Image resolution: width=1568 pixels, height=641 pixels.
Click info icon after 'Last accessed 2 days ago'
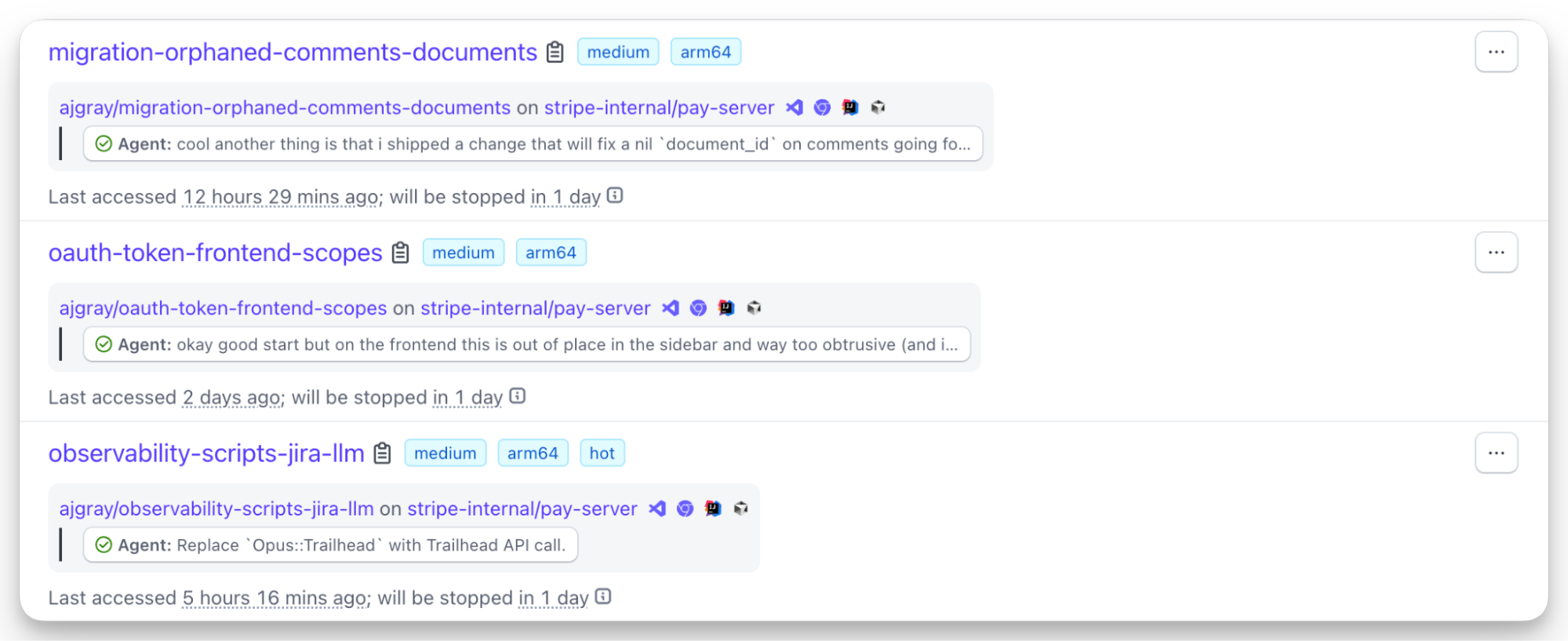[518, 396]
